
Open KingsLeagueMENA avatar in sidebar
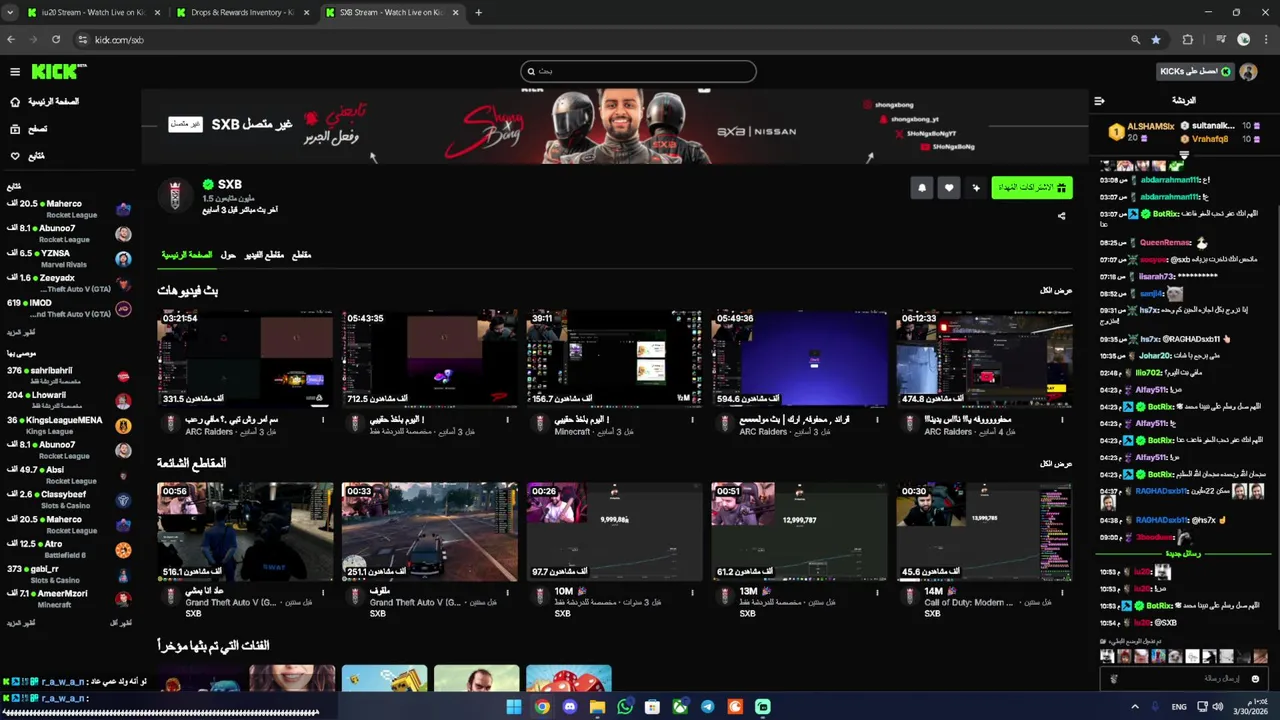(x=123, y=425)
